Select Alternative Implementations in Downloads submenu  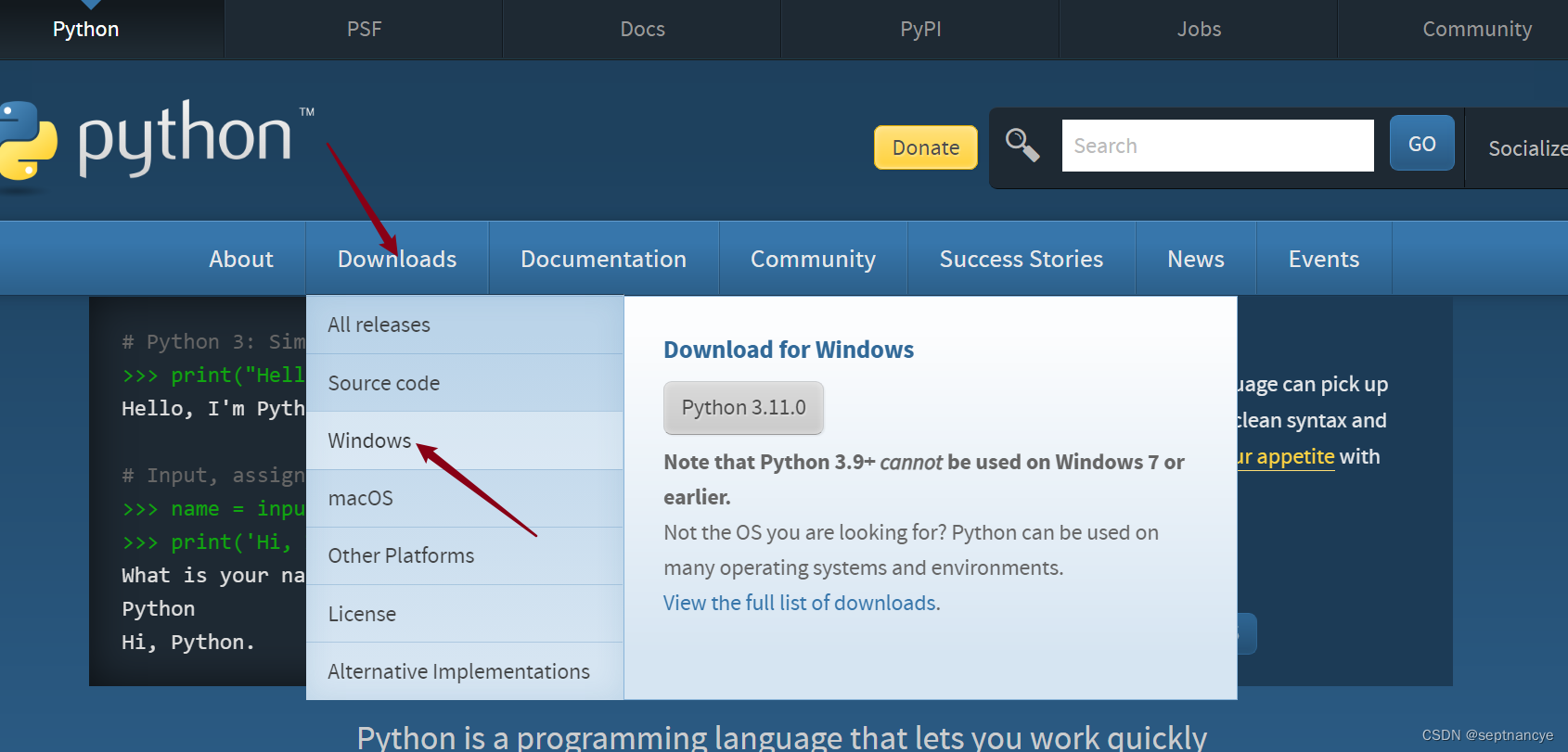[465, 671]
